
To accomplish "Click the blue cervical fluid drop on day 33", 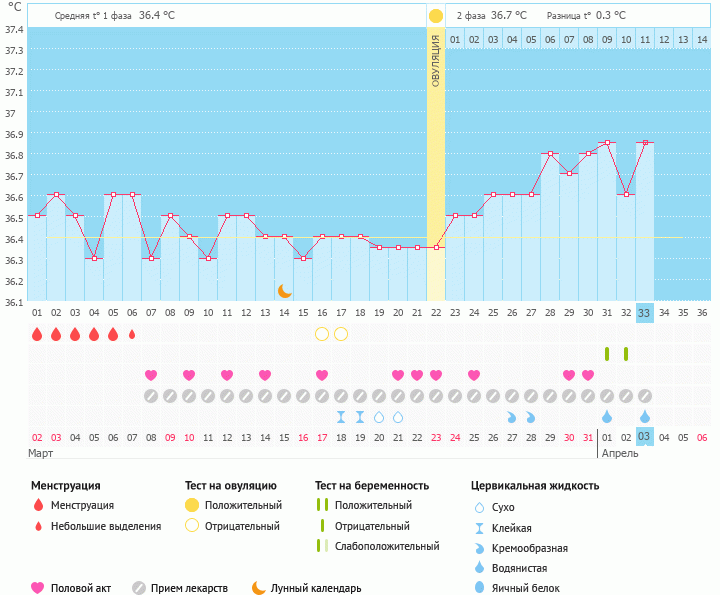I will tap(645, 417).
